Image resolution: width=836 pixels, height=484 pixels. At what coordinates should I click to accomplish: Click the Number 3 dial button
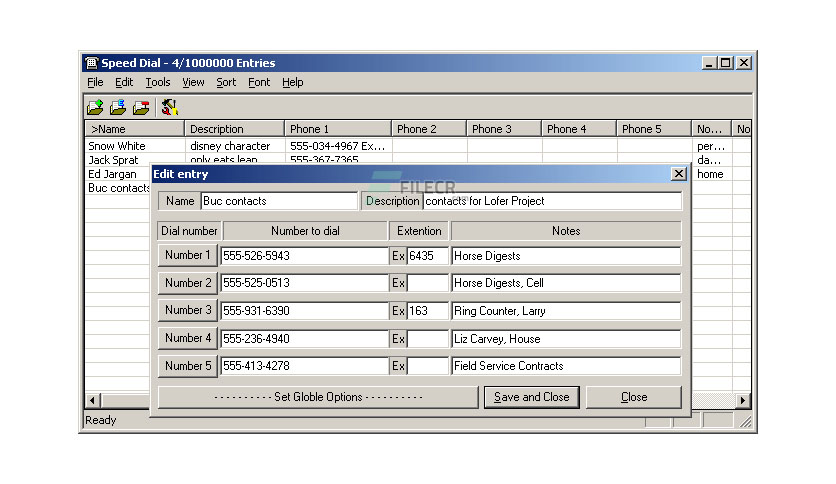(x=188, y=310)
